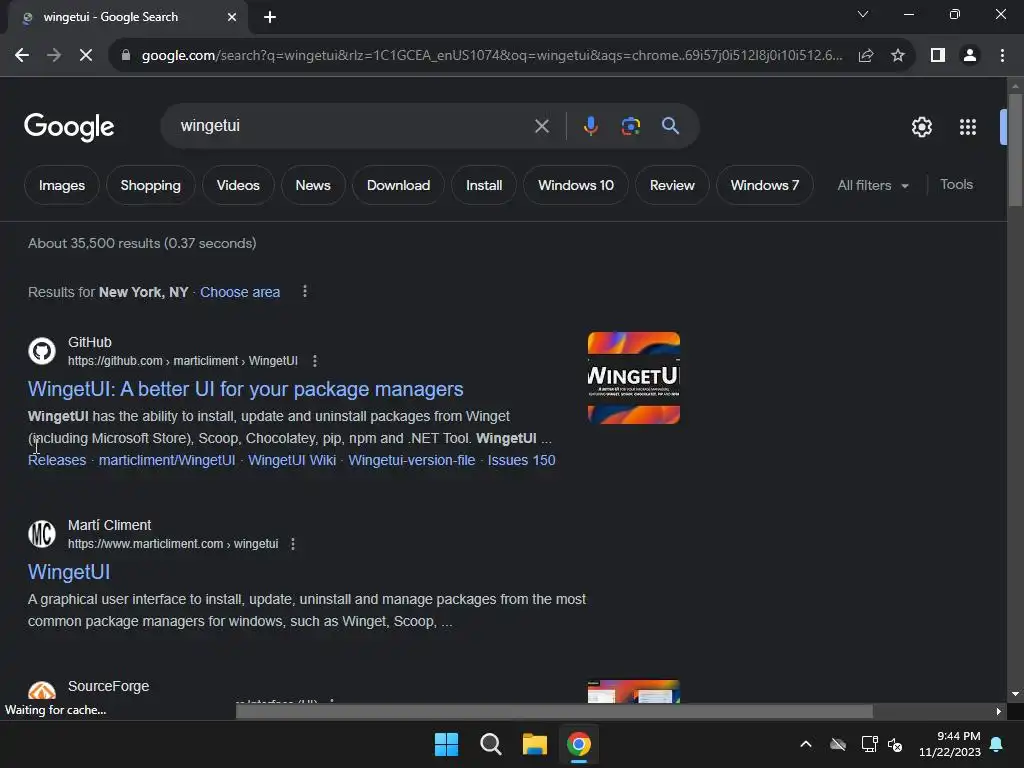Open Martí Climent result's three-dot menu
Image resolution: width=1024 pixels, height=768 pixels.
[293, 544]
